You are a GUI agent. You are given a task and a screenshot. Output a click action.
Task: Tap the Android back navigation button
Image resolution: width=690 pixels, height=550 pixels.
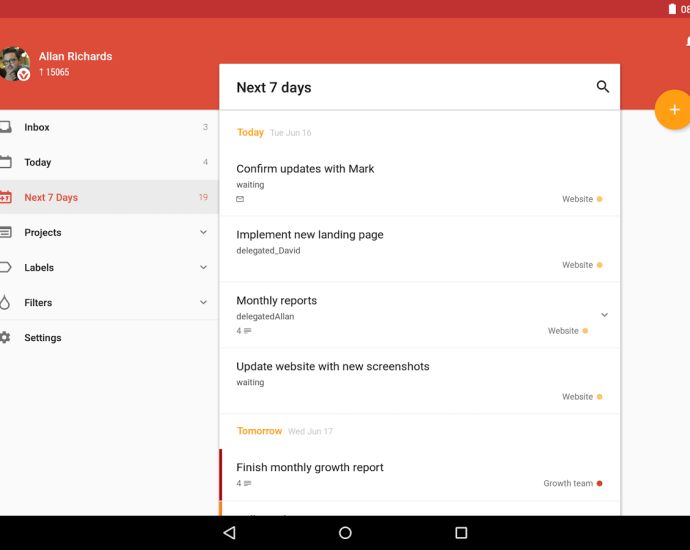229,533
